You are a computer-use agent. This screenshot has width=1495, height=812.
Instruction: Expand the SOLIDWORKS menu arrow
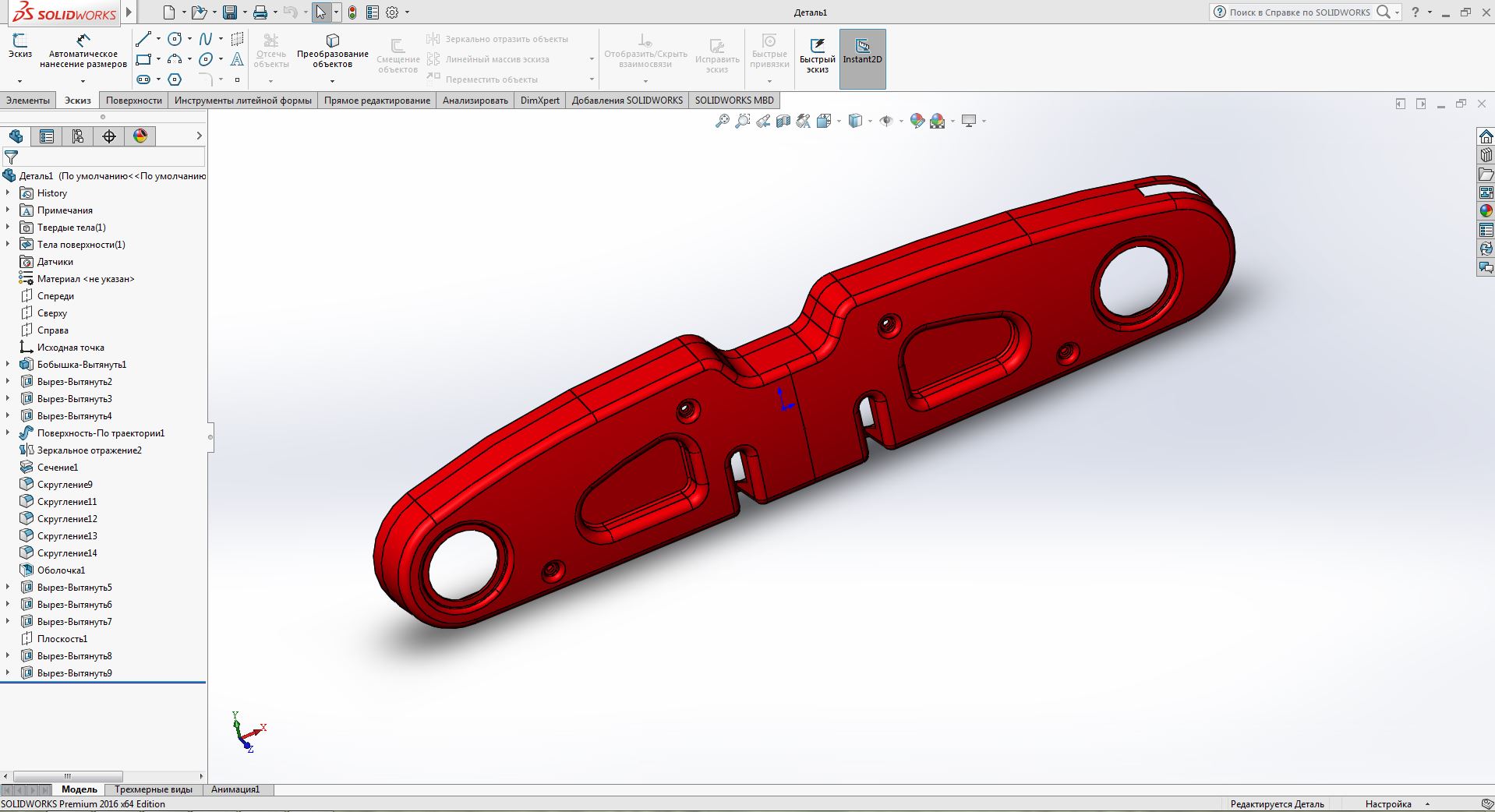(x=129, y=12)
